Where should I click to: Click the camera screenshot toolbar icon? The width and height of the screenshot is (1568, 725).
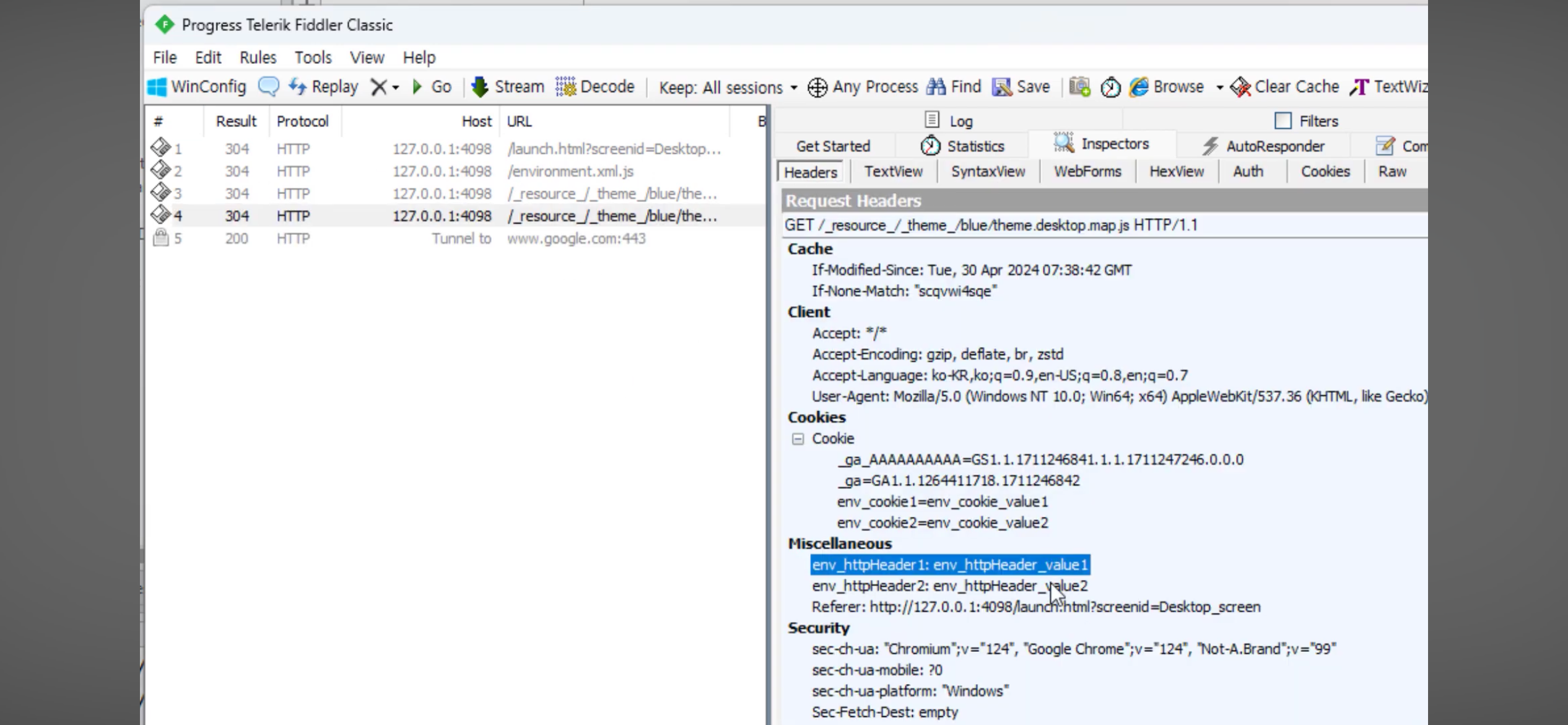(x=1079, y=87)
